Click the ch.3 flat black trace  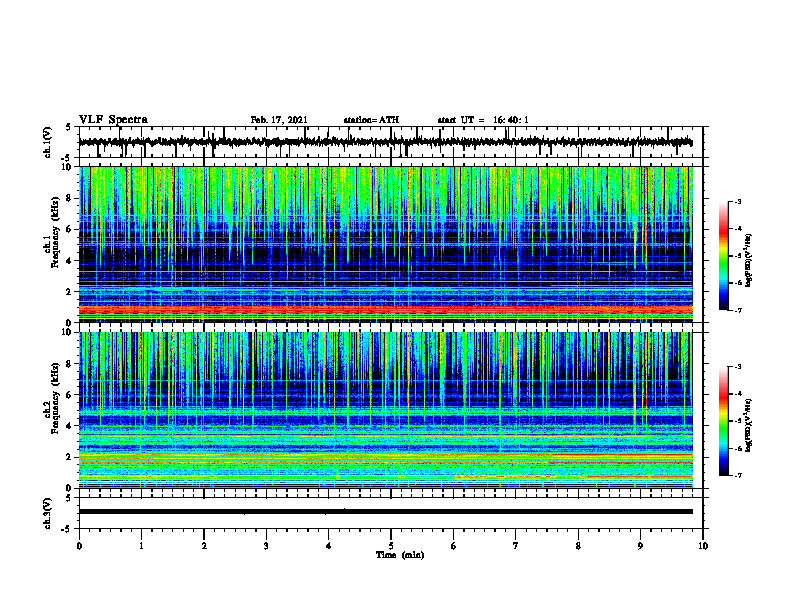pyautogui.click(x=386, y=512)
